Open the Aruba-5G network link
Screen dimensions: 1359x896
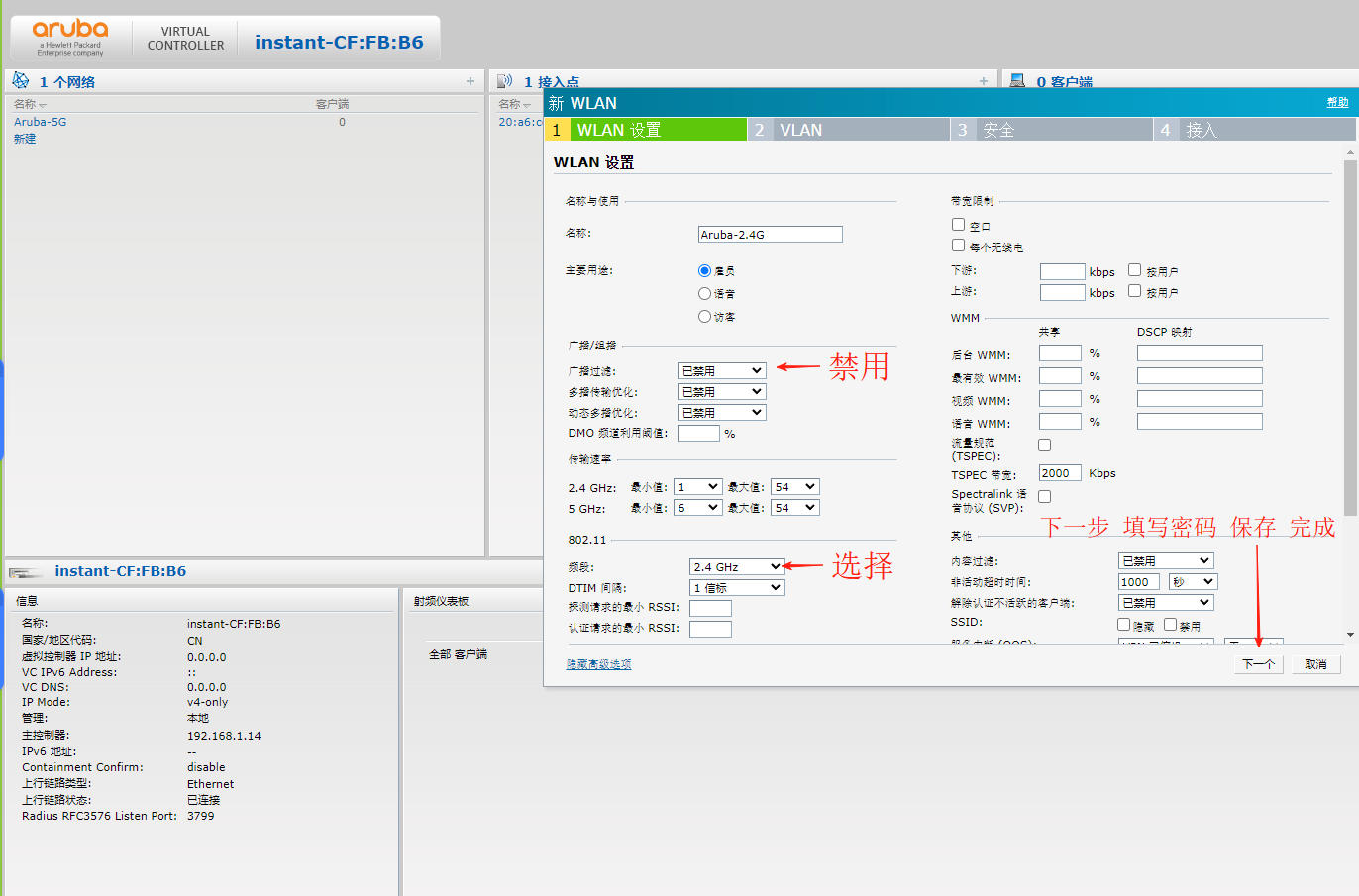point(40,122)
